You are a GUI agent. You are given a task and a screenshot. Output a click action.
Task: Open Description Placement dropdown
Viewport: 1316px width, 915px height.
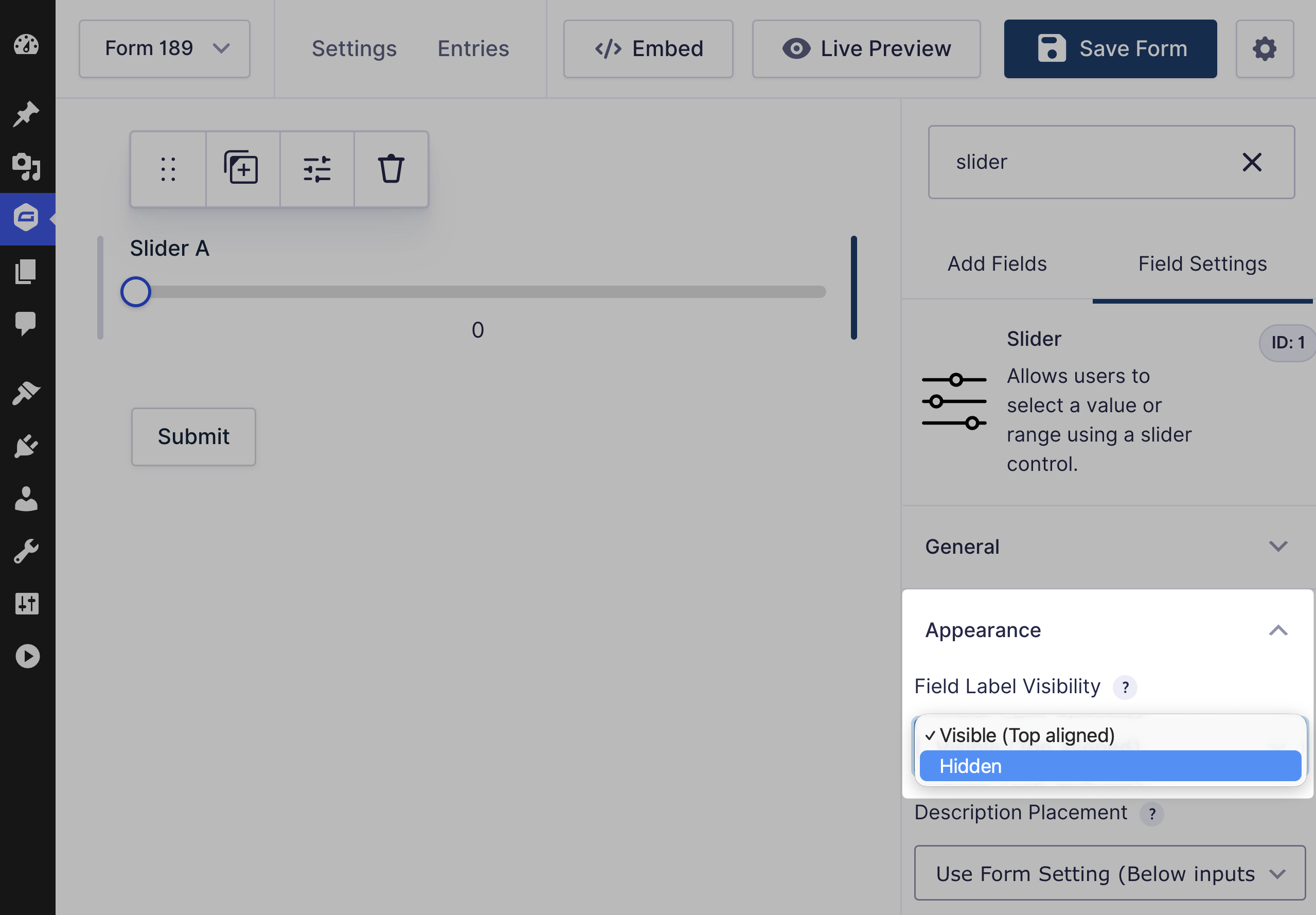1109,873
